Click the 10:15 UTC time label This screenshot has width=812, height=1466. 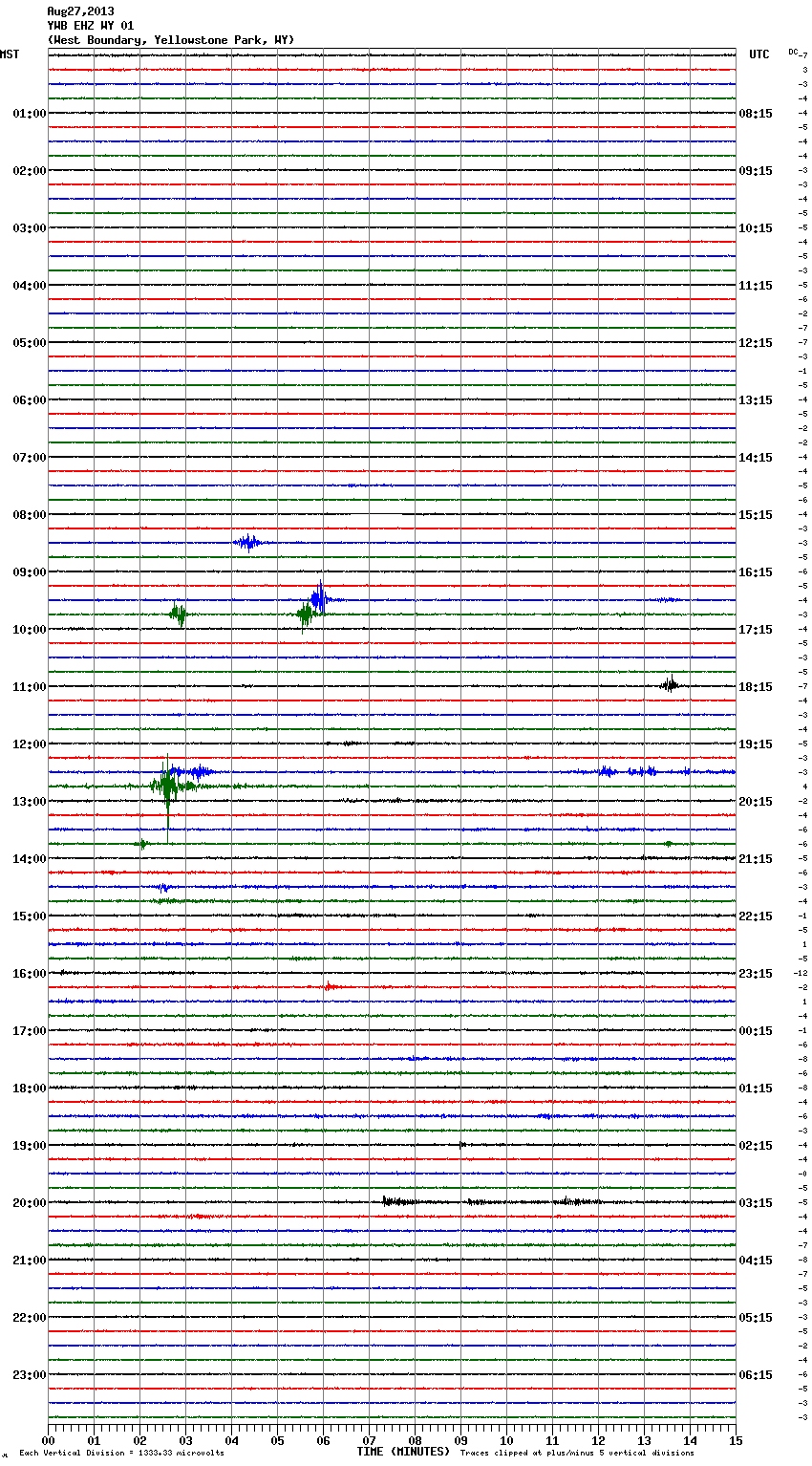pyautogui.click(x=756, y=228)
